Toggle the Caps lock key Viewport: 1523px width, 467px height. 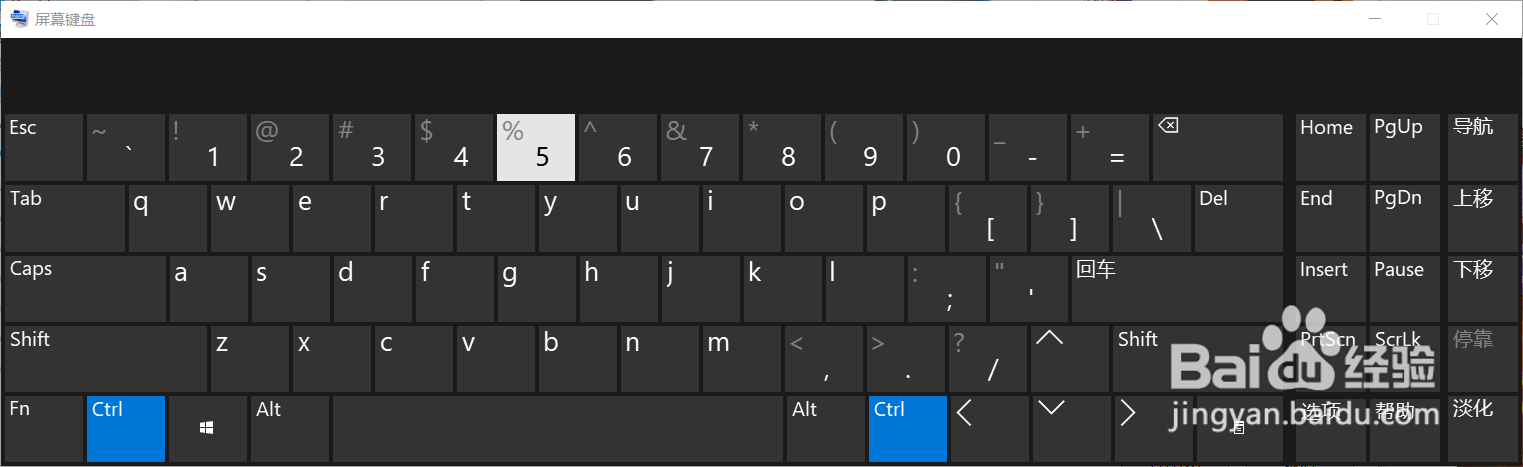(x=85, y=288)
